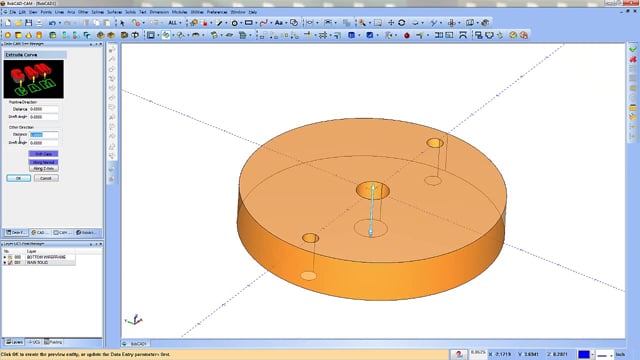Open dropdown arrow next to Undo
Image resolution: width=640 pixels, height=360 pixels.
(x=59, y=23)
